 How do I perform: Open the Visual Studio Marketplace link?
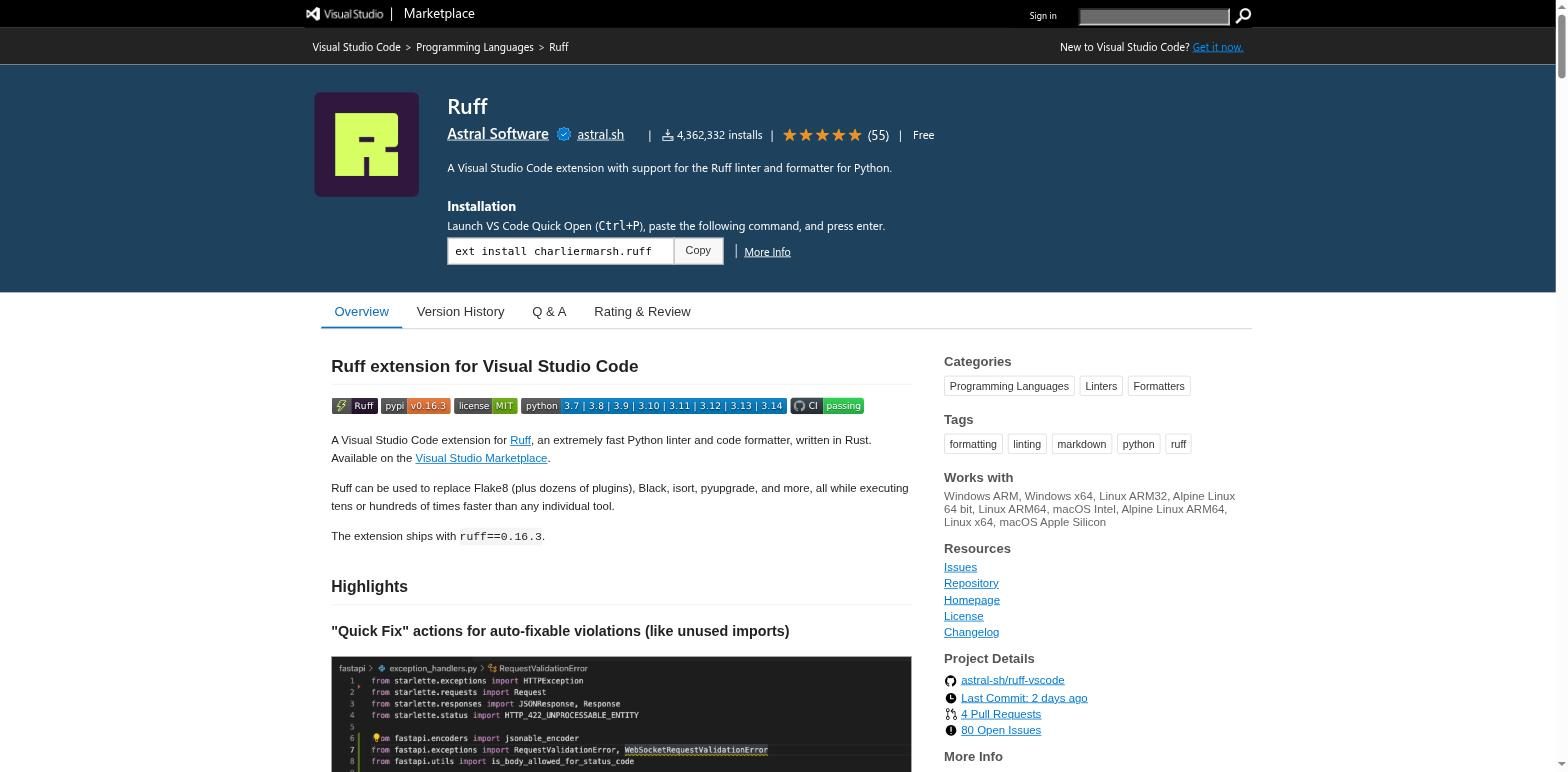click(x=481, y=458)
